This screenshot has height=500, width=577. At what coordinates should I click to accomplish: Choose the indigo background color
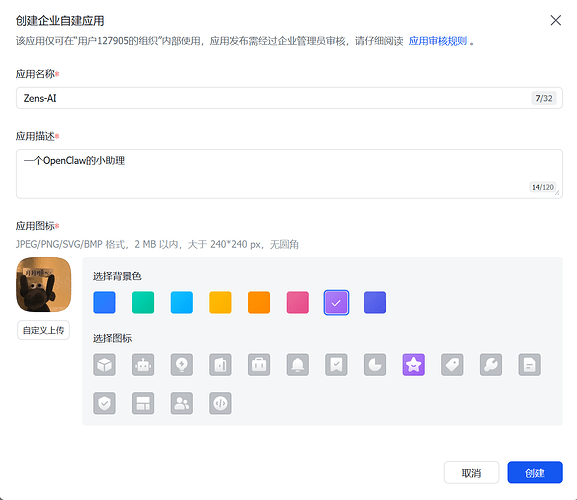click(375, 302)
